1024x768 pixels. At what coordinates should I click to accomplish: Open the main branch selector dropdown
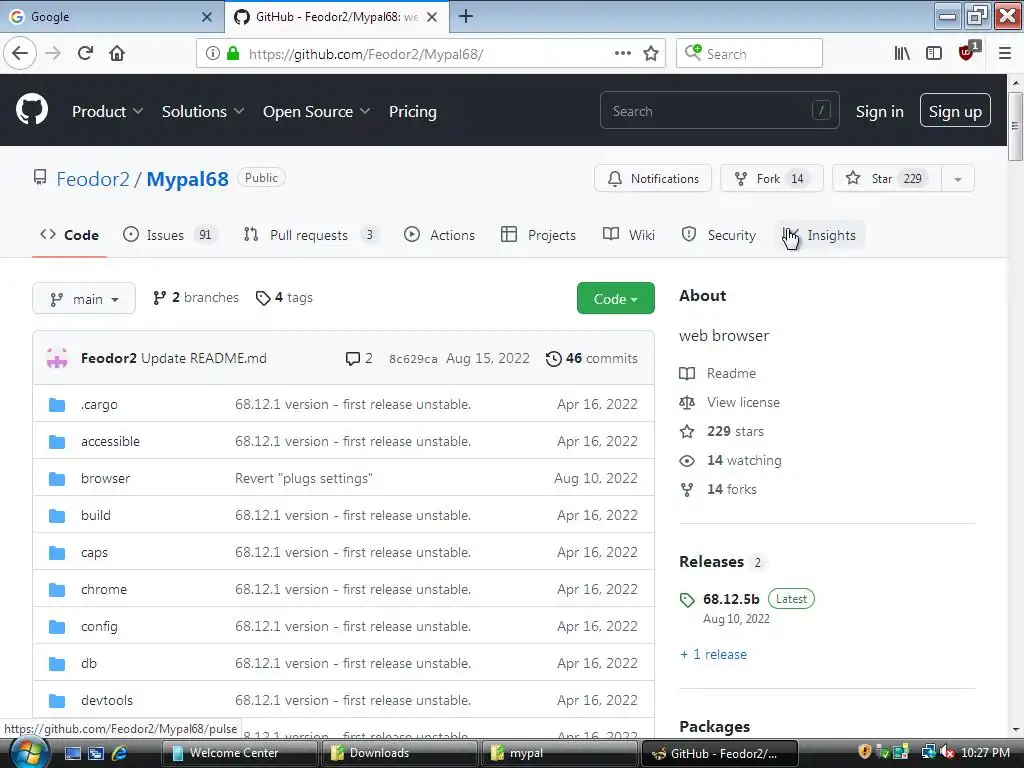pos(84,298)
